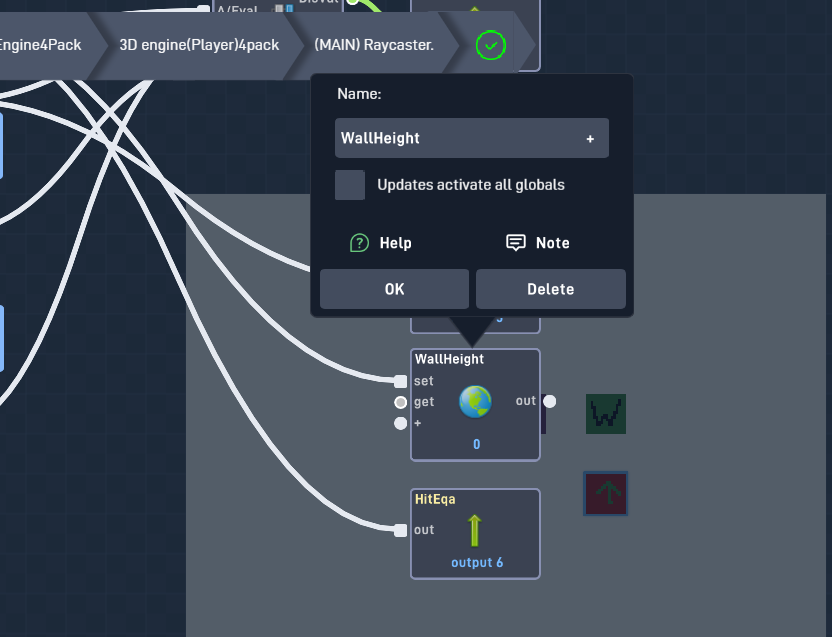Viewport: 832px width, 637px height.
Task: Click the Help question mark icon
Action: (x=359, y=243)
